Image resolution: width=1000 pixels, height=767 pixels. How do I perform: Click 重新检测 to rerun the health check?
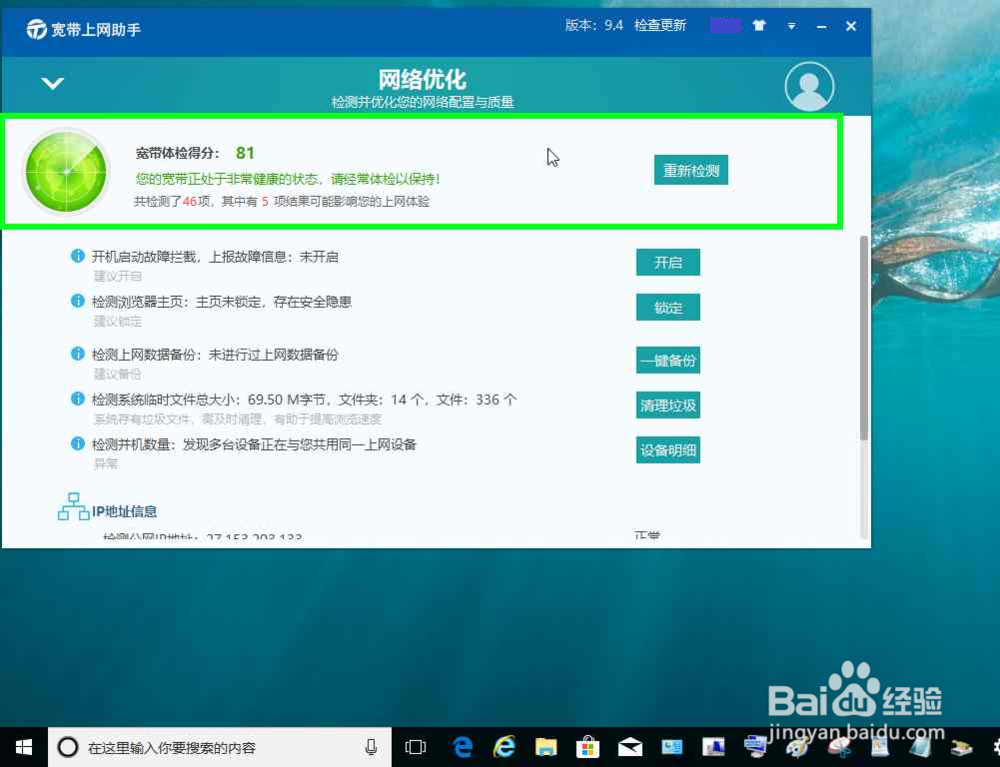pos(690,169)
